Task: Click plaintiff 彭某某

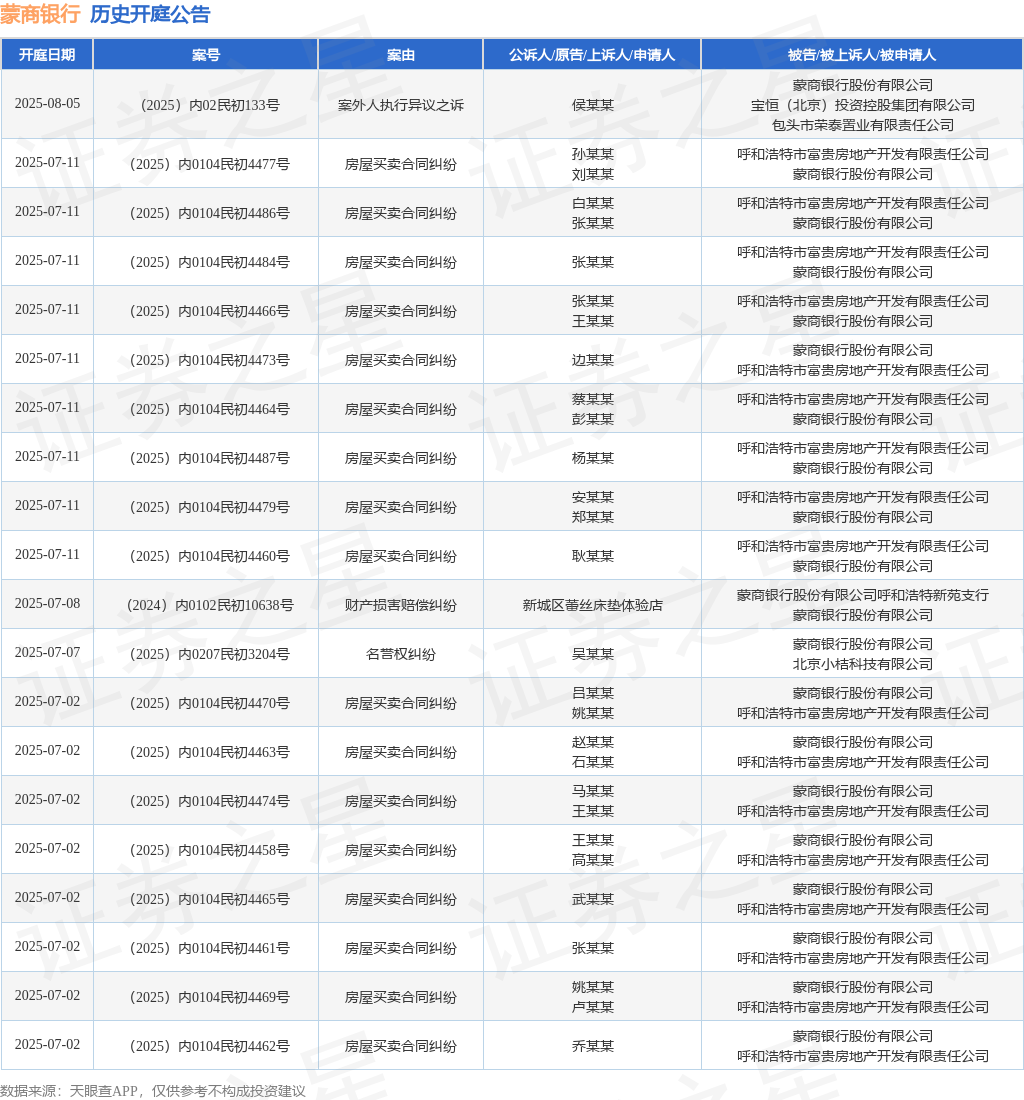Action: point(593,420)
